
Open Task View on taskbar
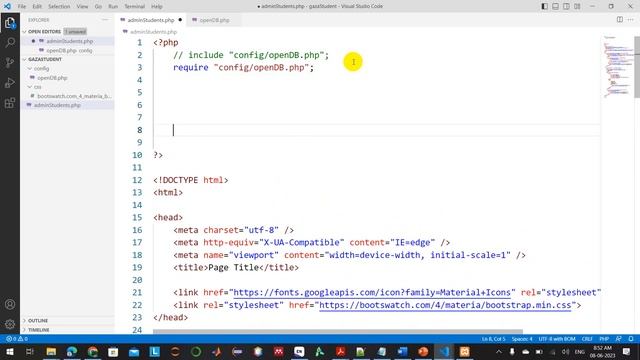click(x=30, y=351)
